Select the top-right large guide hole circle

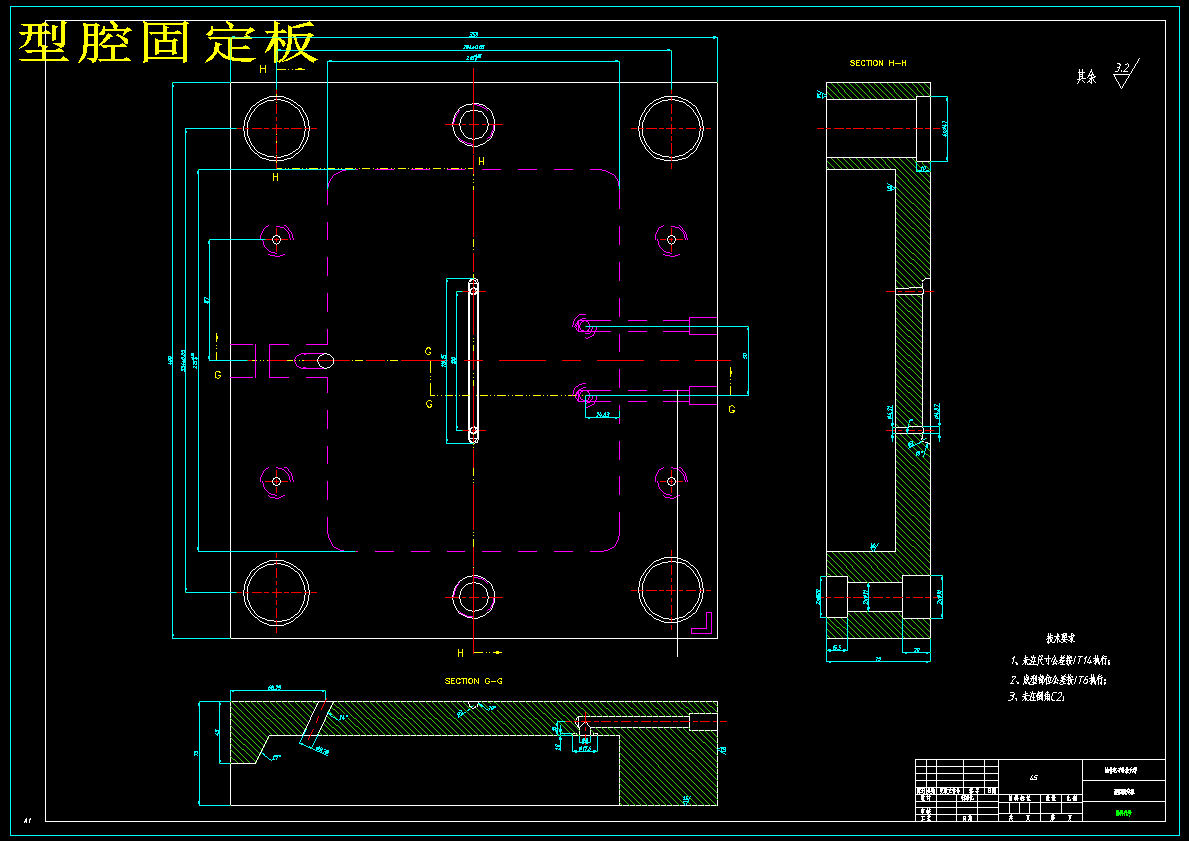[671, 128]
